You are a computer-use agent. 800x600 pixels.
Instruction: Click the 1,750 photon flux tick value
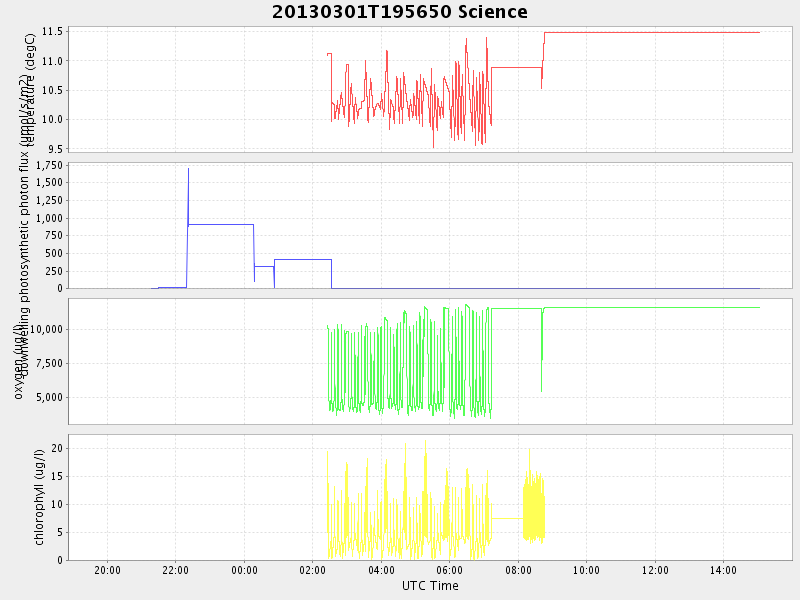pos(49,165)
